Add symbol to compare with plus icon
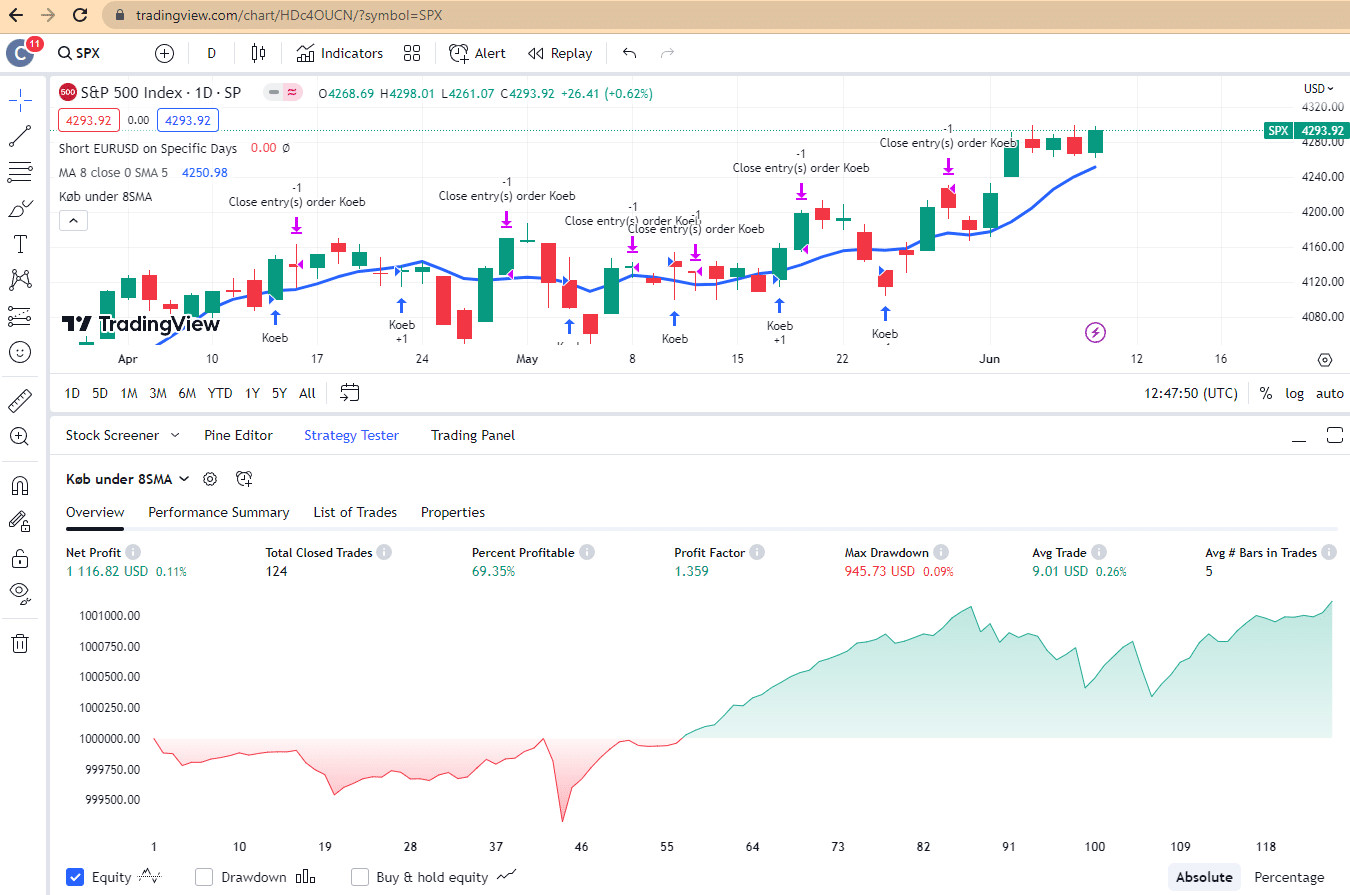The height and width of the screenshot is (895, 1350). click(x=164, y=53)
